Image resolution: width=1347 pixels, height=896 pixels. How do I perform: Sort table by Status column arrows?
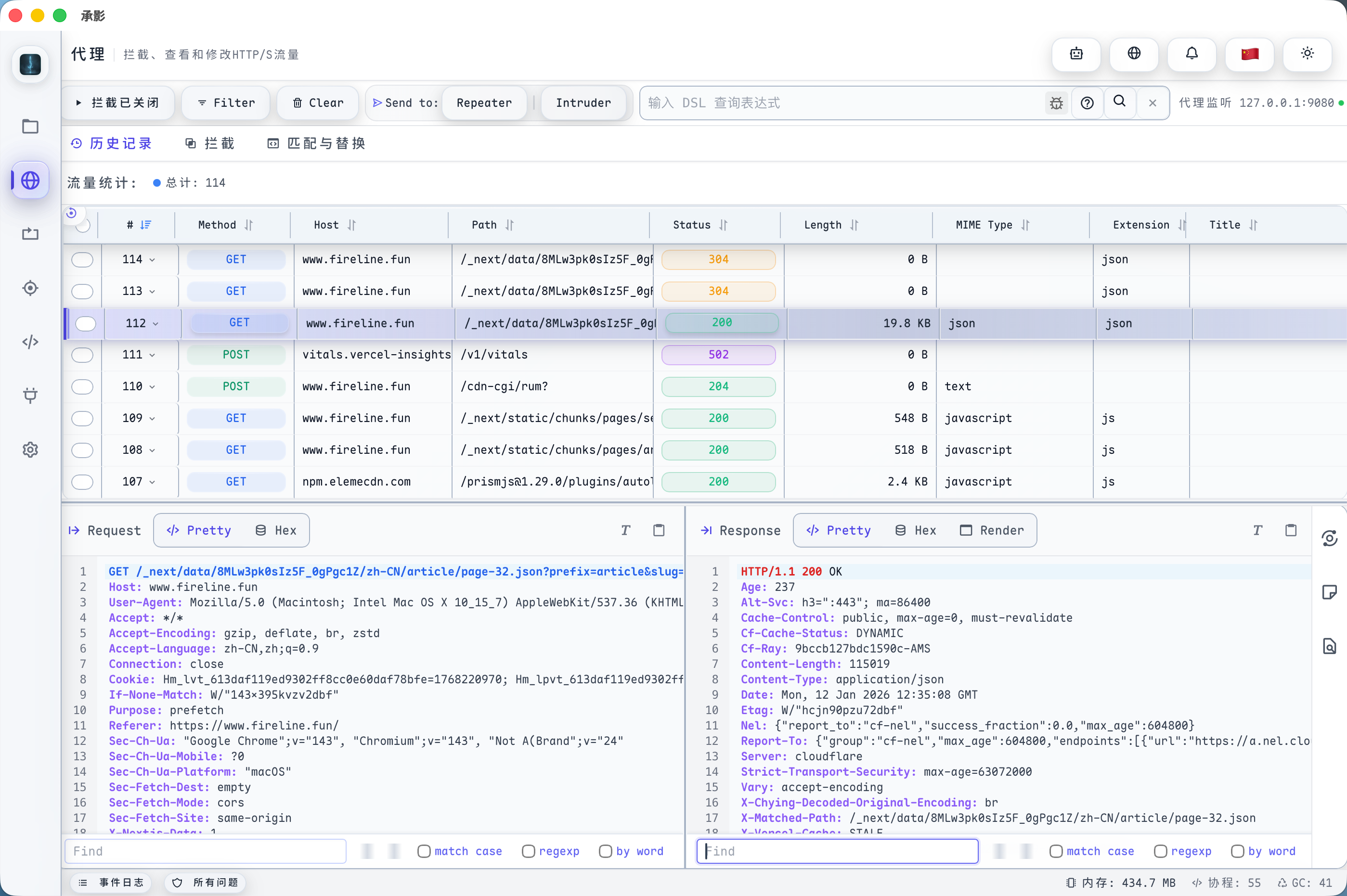coord(723,225)
